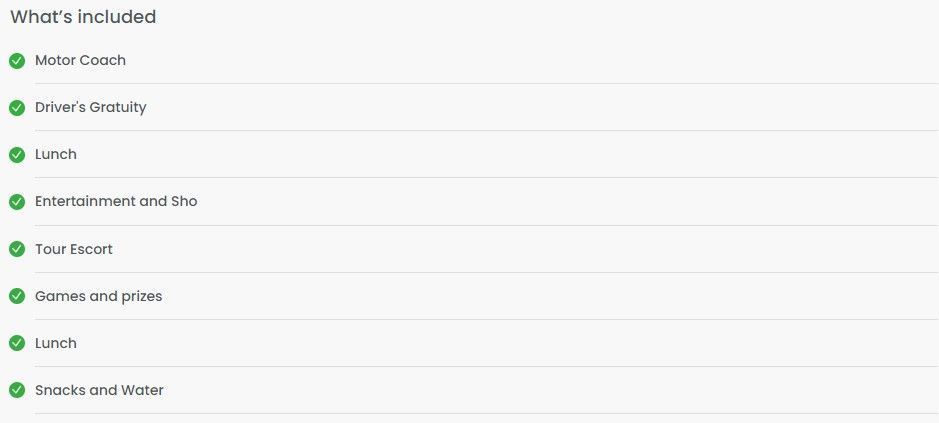Click the check icon next to Games and prizes

tap(17, 296)
